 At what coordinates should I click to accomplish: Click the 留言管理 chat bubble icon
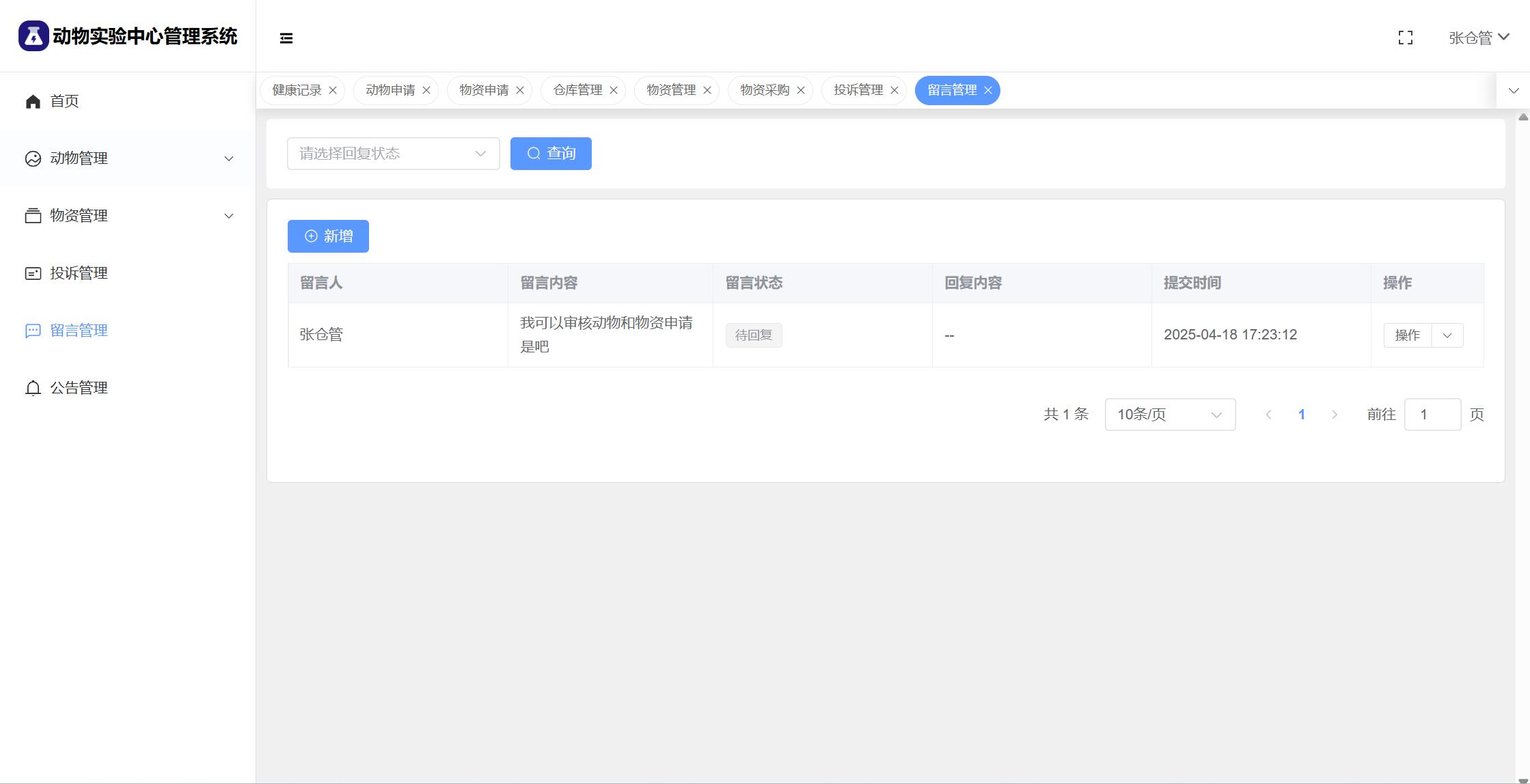tap(33, 331)
